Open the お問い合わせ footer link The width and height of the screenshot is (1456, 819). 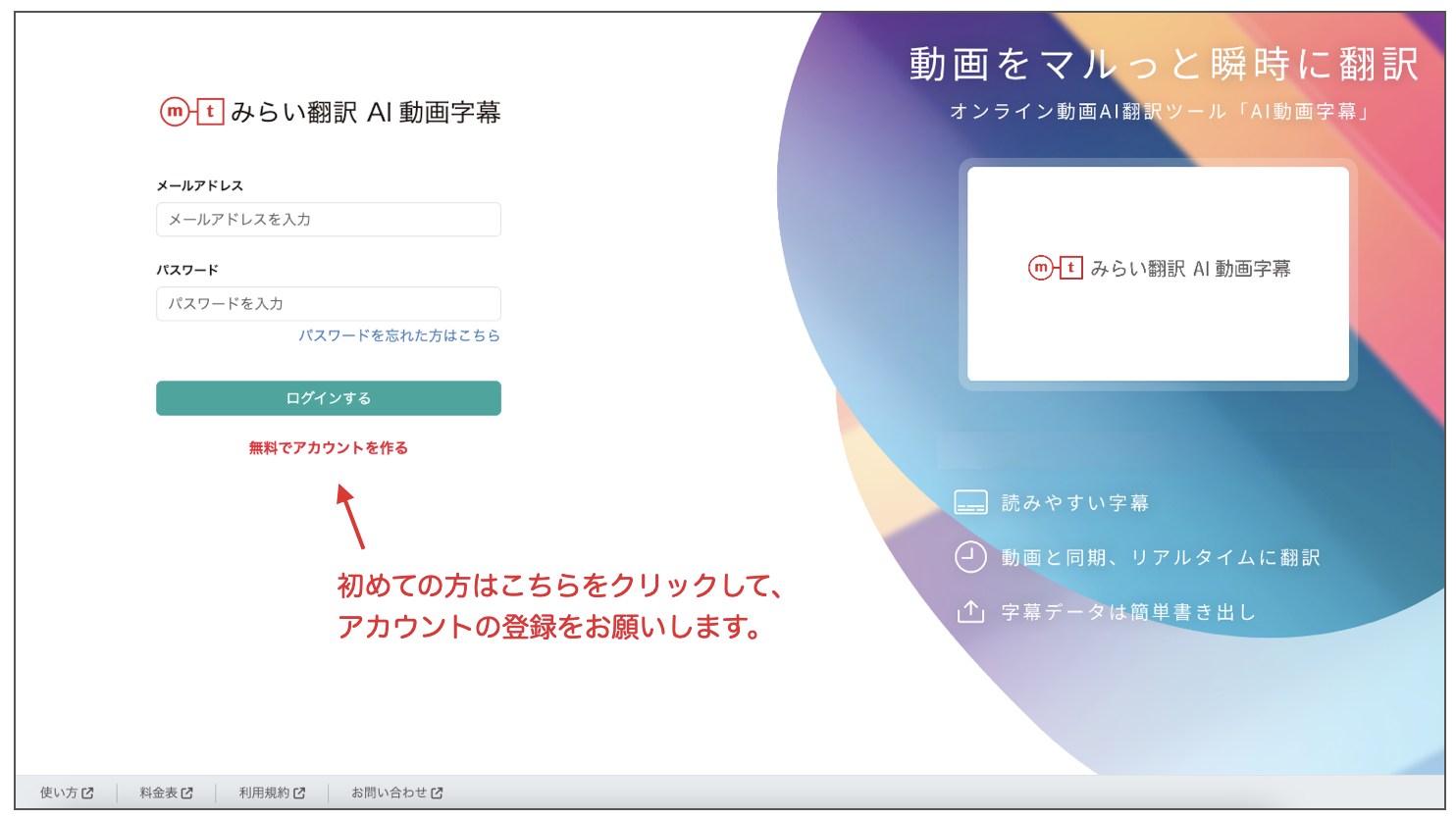point(397,793)
